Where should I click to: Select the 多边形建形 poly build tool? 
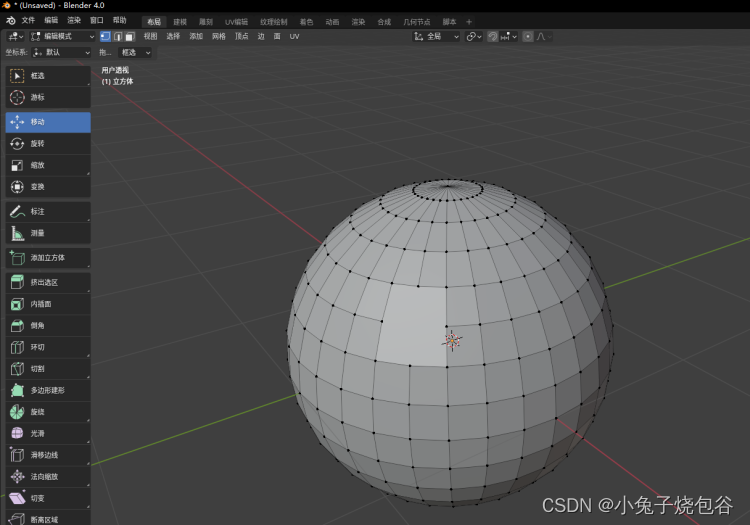pyautogui.click(x=48, y=391)
